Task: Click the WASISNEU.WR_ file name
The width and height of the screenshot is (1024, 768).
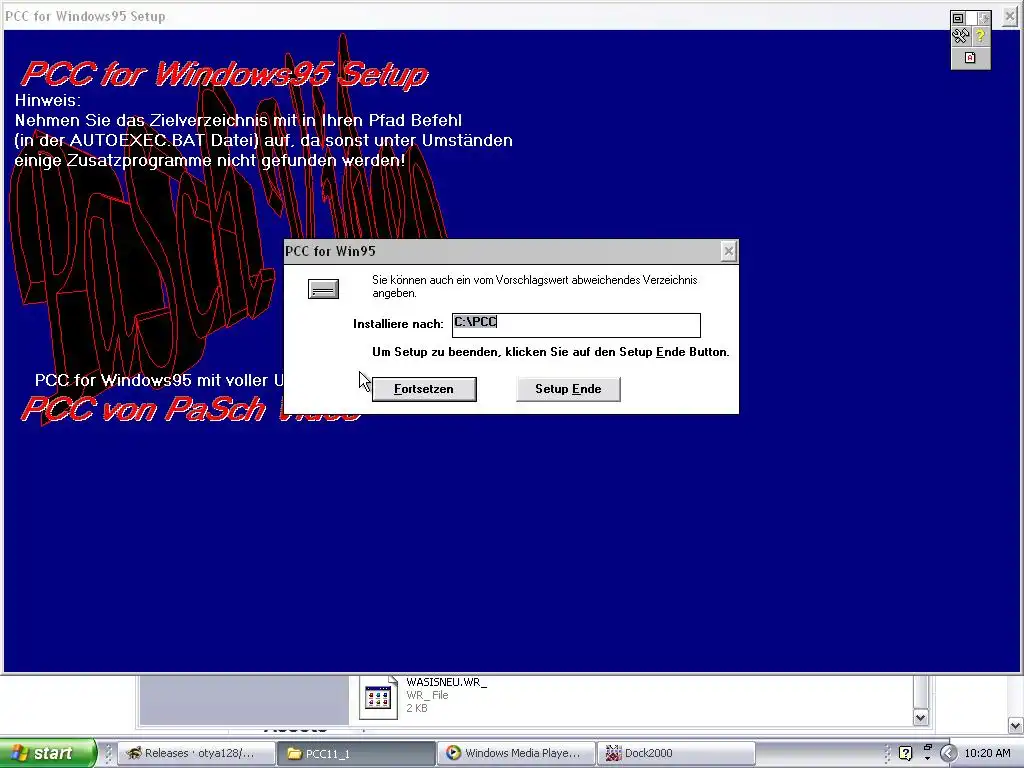Action: pyautogui.click(x=447, y=682)
